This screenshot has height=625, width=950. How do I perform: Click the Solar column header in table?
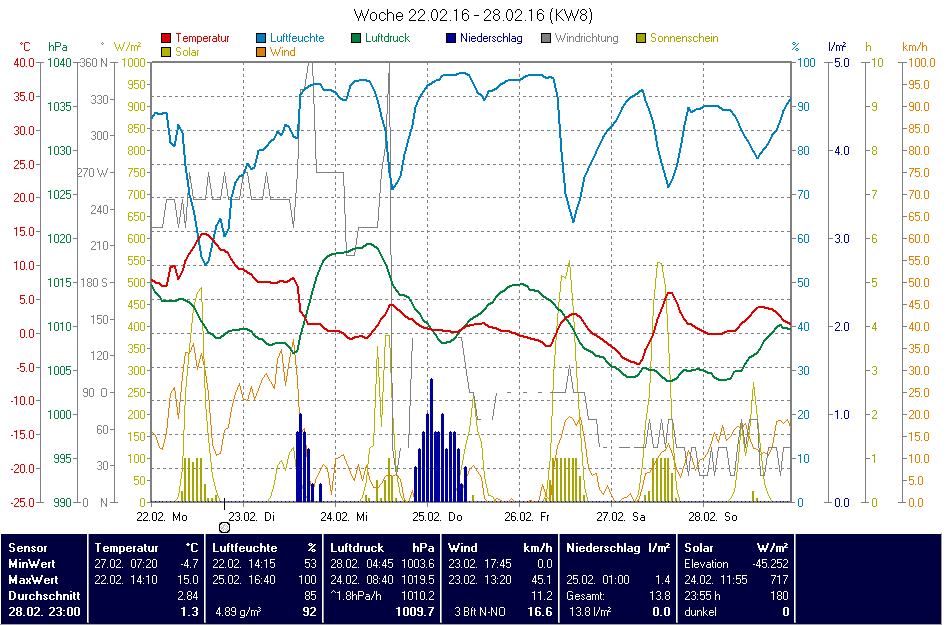(x=699, y=547)
